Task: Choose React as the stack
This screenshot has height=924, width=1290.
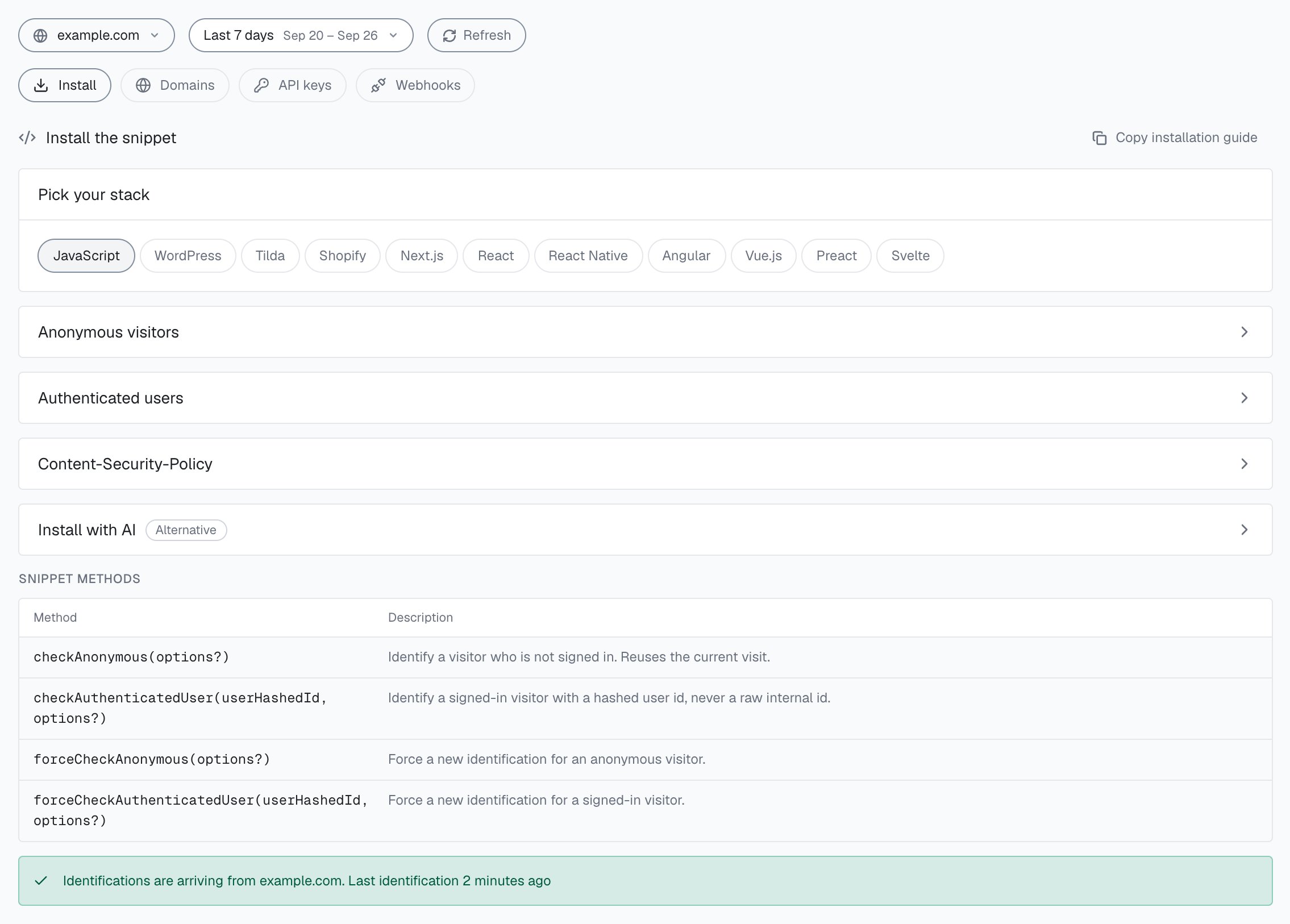Action: 496,256
